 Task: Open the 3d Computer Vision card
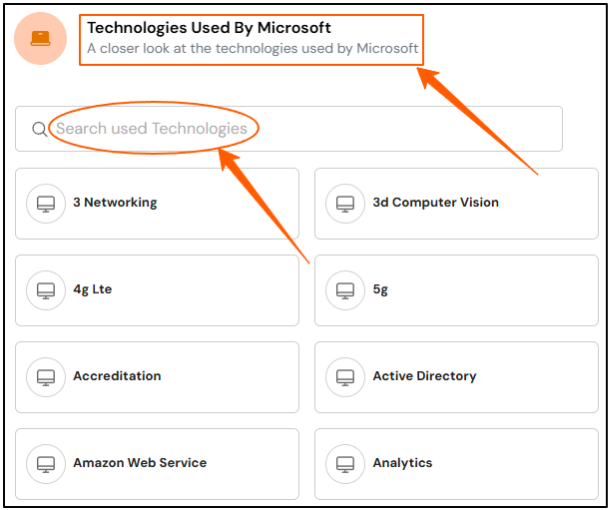click(456, 204)
